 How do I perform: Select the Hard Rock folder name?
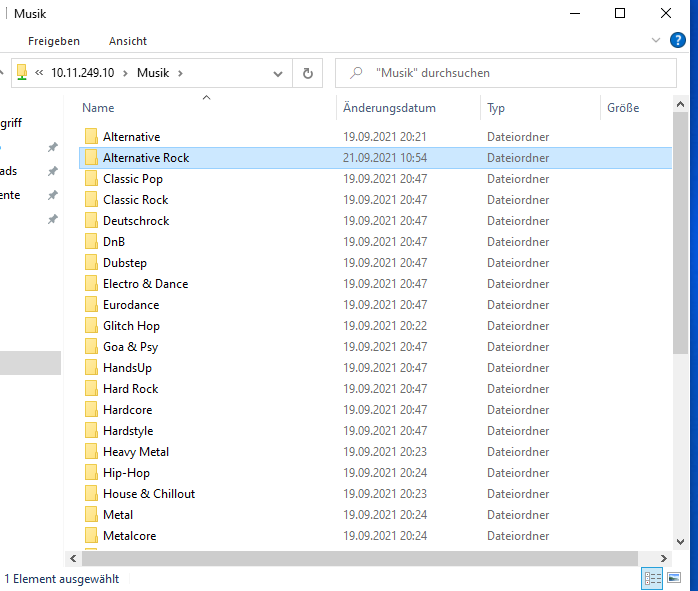[x=130, y=389]
